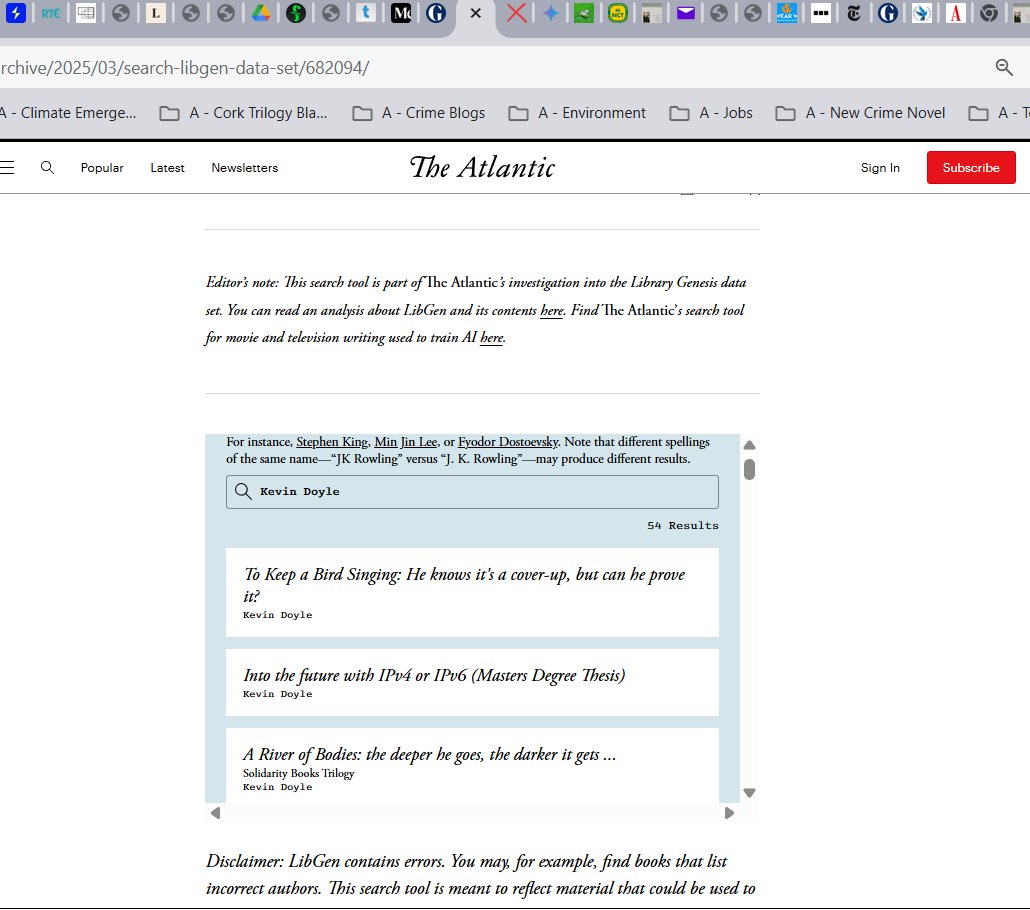
Task: Select the 'To Keep a Bird Singing' result
Action: (472, 592)
